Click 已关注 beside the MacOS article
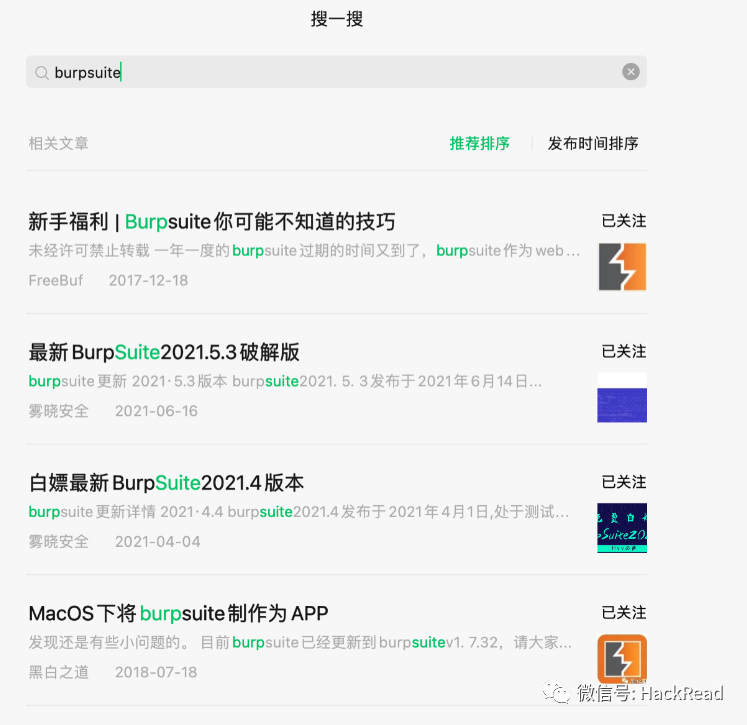 click(624, 613)
